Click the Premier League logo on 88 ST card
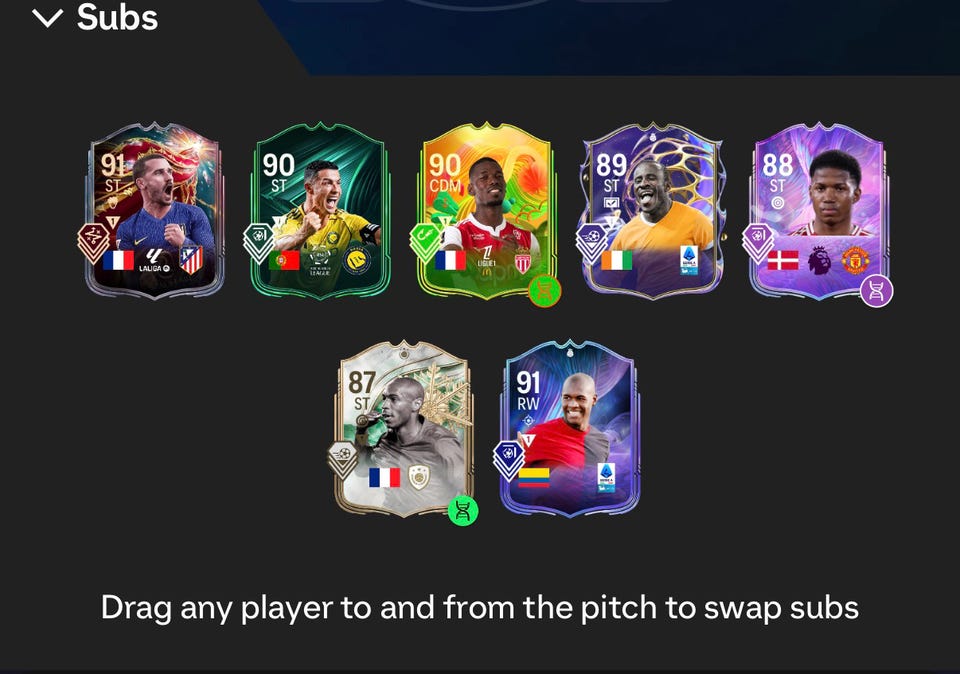The width and height of the screenshot is (960, 674). coord(819,261)
